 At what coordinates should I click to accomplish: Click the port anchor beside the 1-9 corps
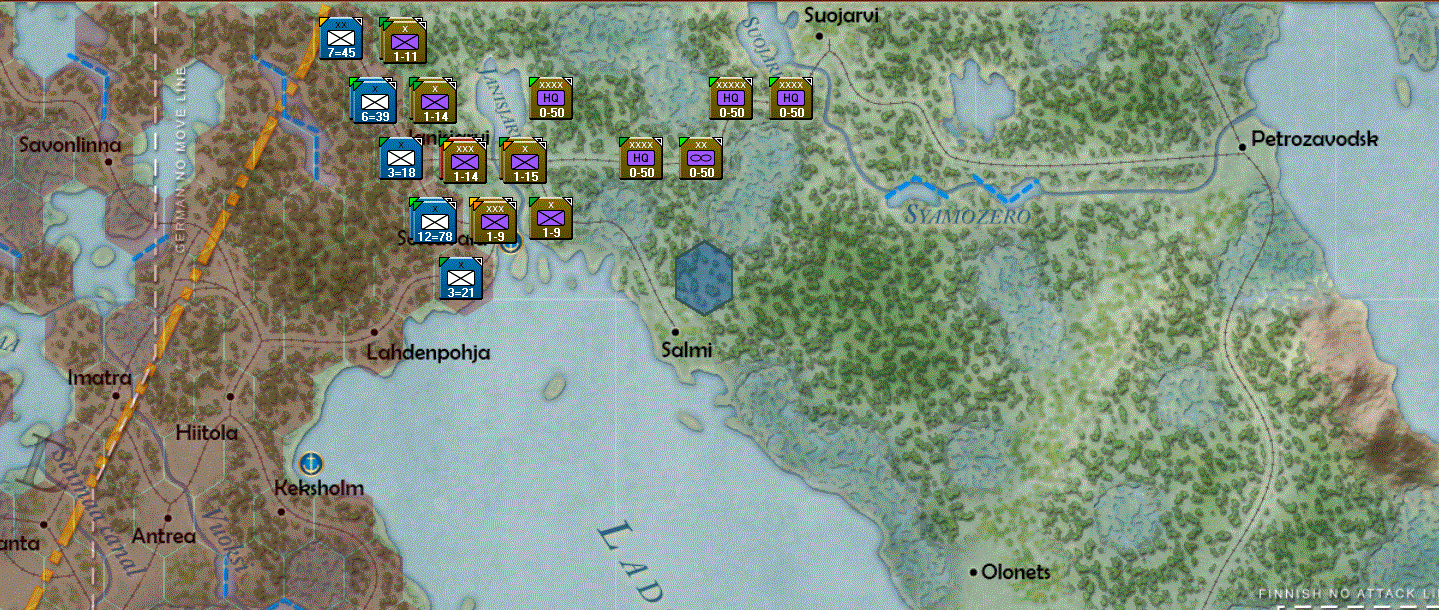(x=513, y=243)
